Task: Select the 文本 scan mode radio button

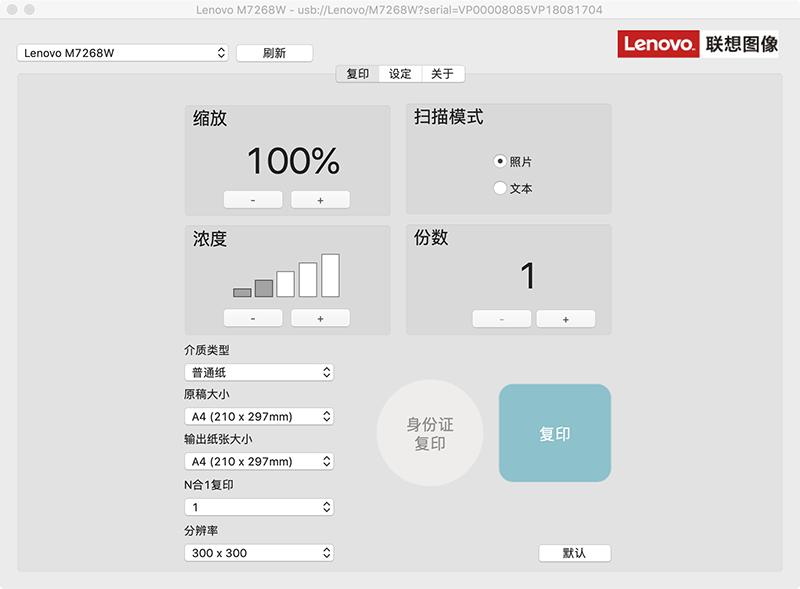Action: (500, 188)
